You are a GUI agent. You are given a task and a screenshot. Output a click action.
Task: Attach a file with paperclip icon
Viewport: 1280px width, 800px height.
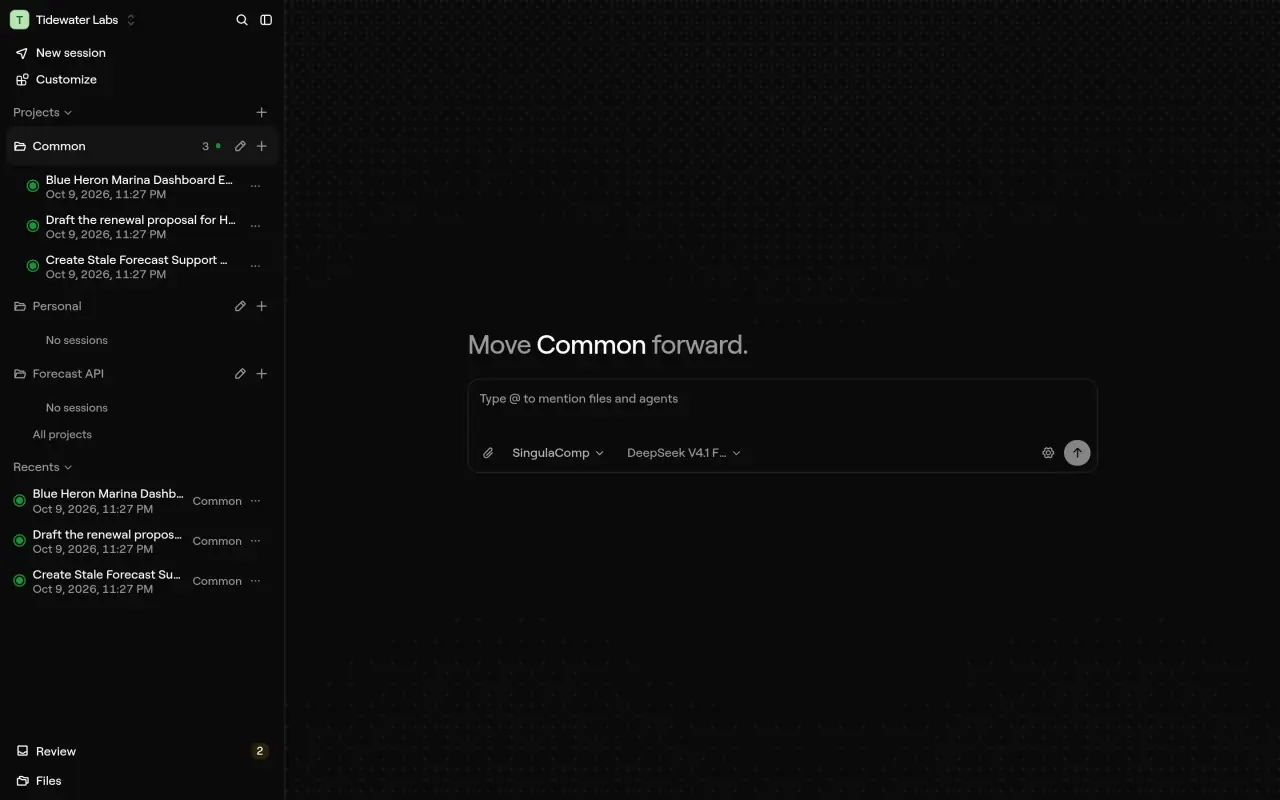coord(488,453)
